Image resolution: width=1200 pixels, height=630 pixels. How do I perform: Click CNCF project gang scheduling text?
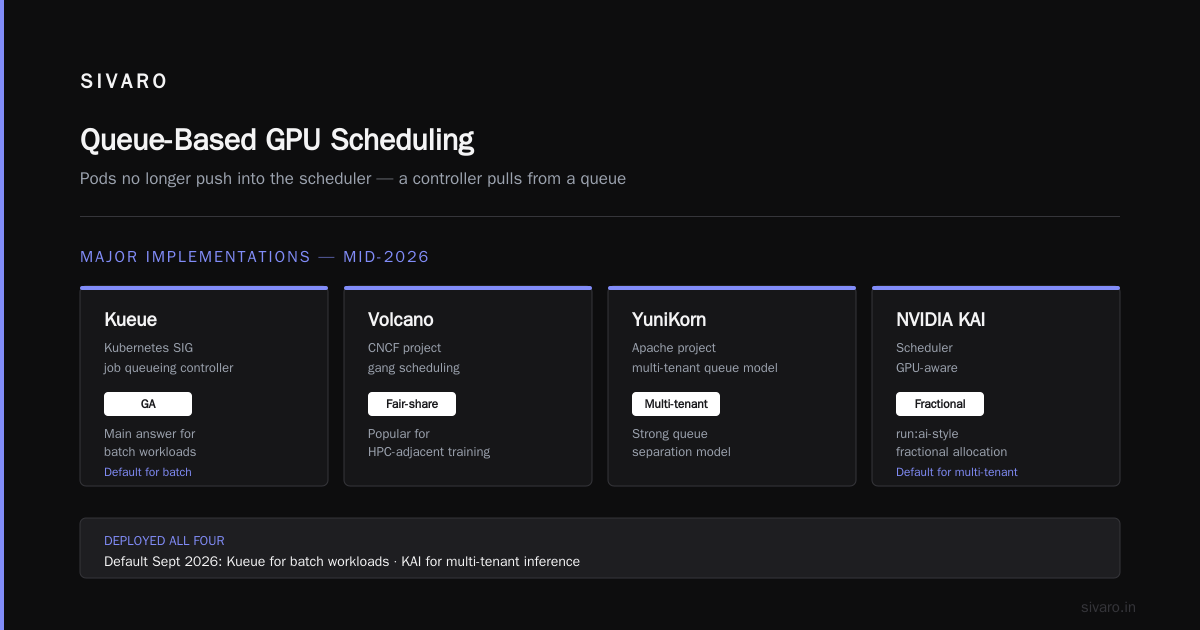414,358
